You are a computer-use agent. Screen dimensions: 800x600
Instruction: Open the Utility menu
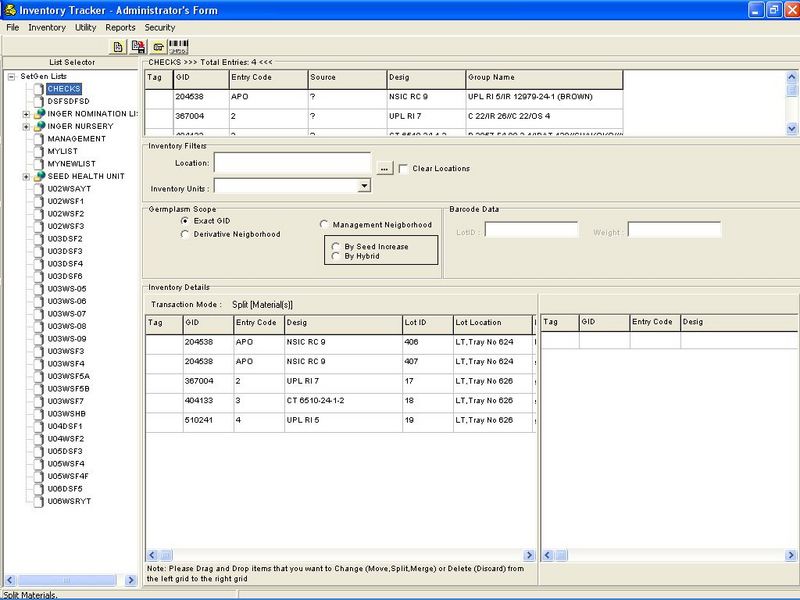pos(86,28)
